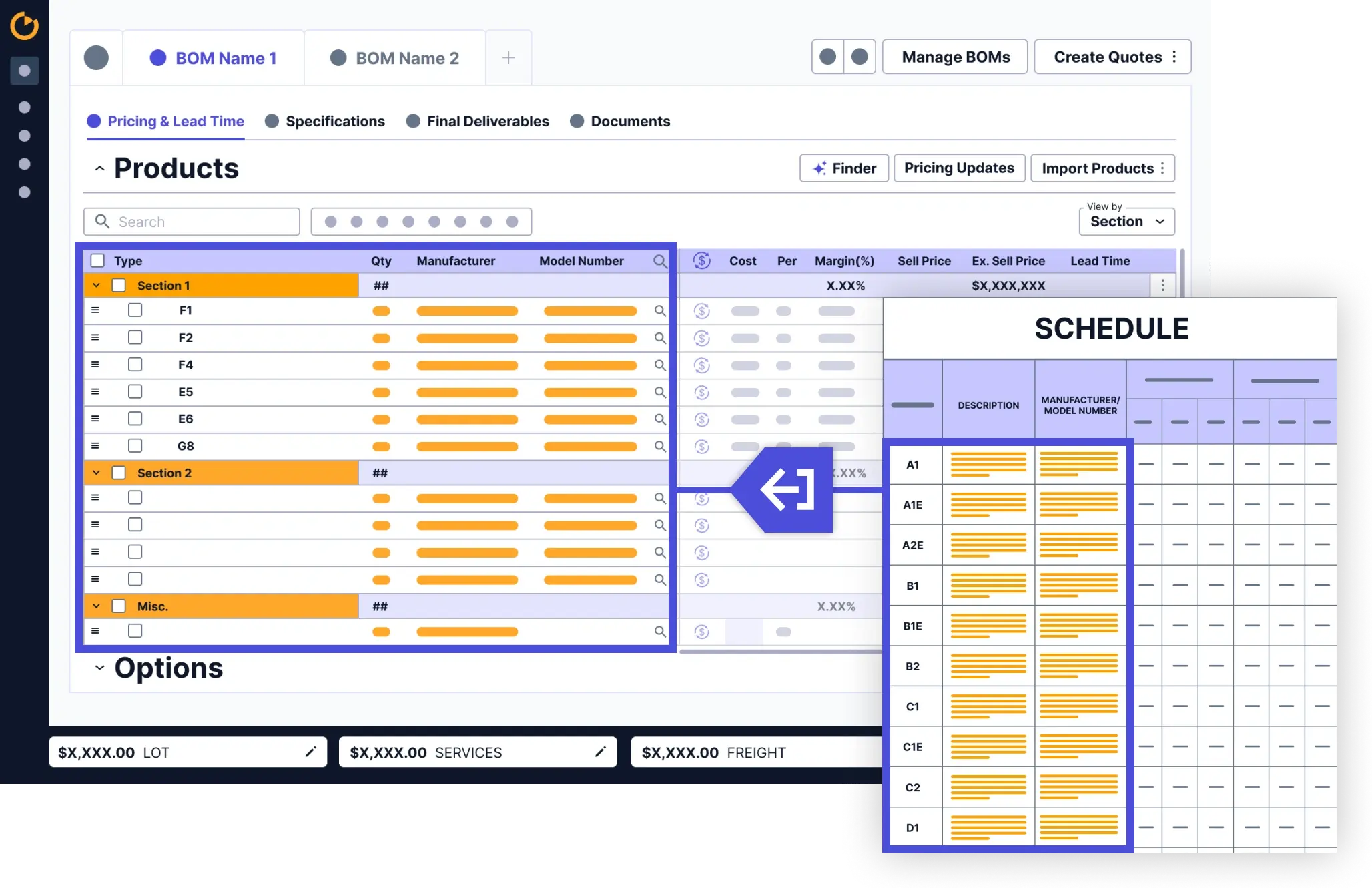This screenshot has width=1372, height=888.
Task: Click the drag handle on row F1
Action: [95, 310]
